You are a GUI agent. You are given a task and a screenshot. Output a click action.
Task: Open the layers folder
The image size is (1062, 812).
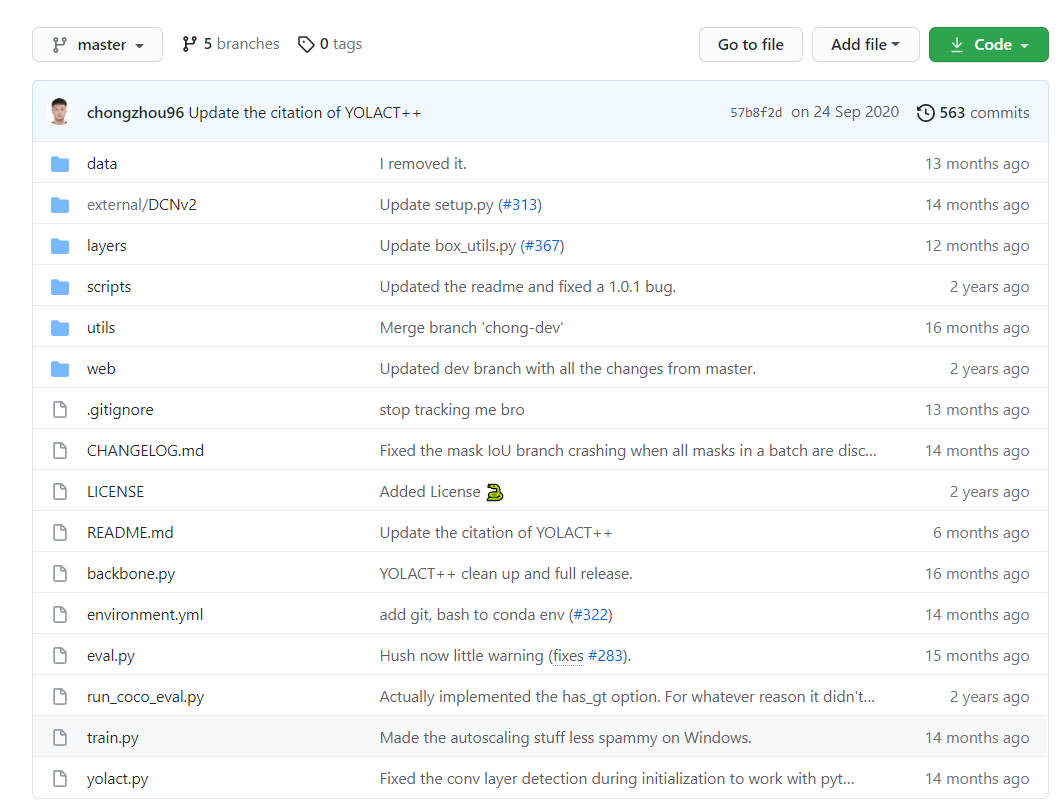106,246
